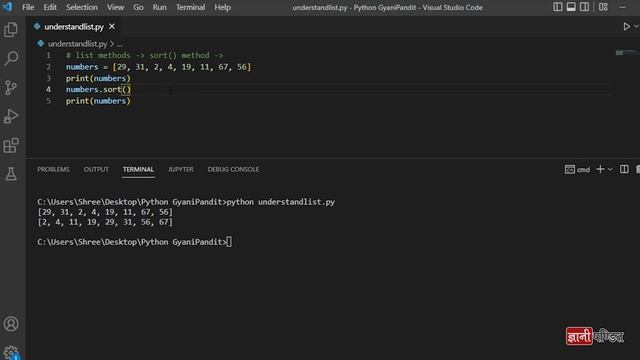Click understandlist.py in breadcrumb
This screenshot has height=360, width=640.
(x=77, y=44)
